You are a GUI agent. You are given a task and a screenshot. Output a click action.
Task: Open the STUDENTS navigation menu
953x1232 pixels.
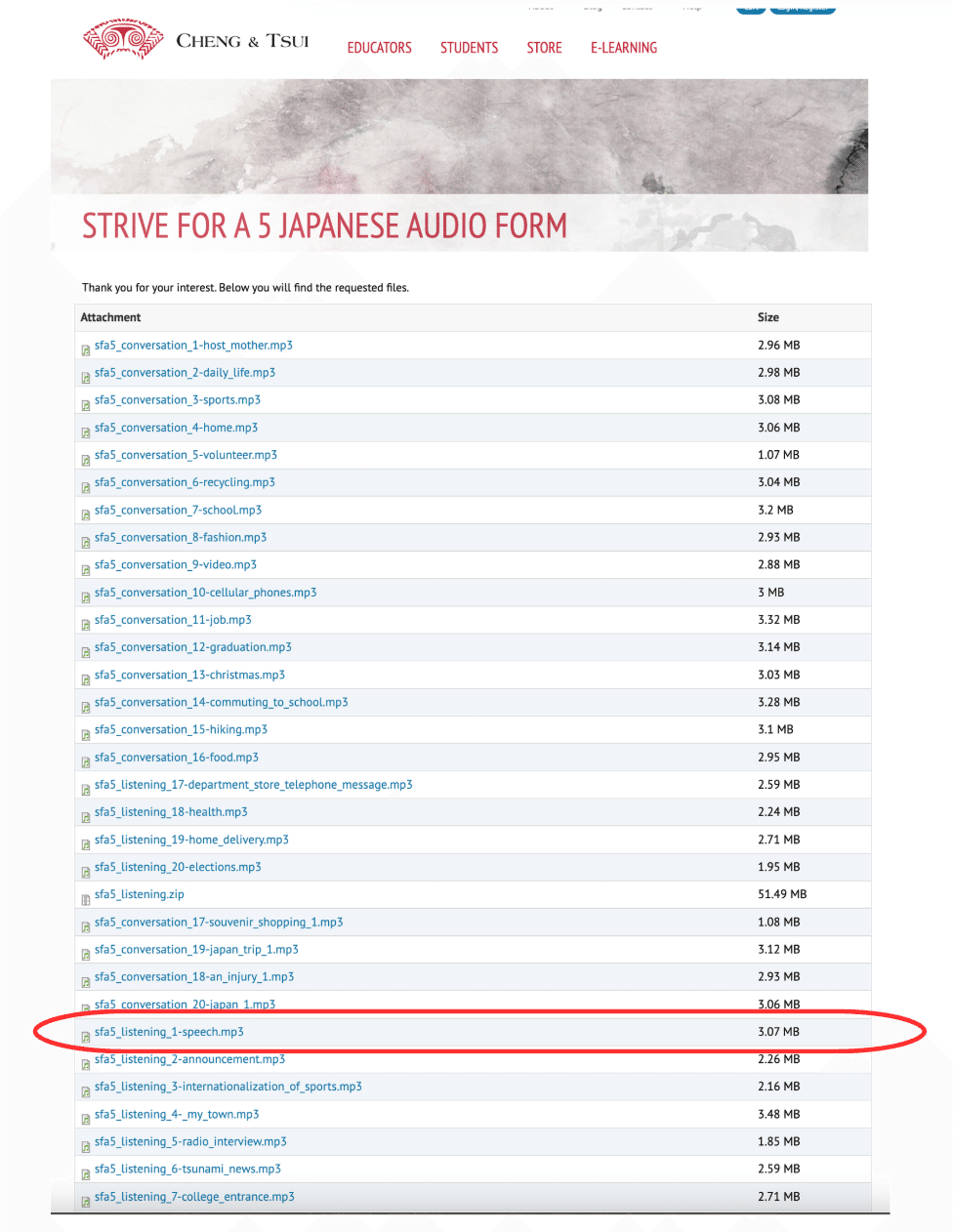coord(469,47)
